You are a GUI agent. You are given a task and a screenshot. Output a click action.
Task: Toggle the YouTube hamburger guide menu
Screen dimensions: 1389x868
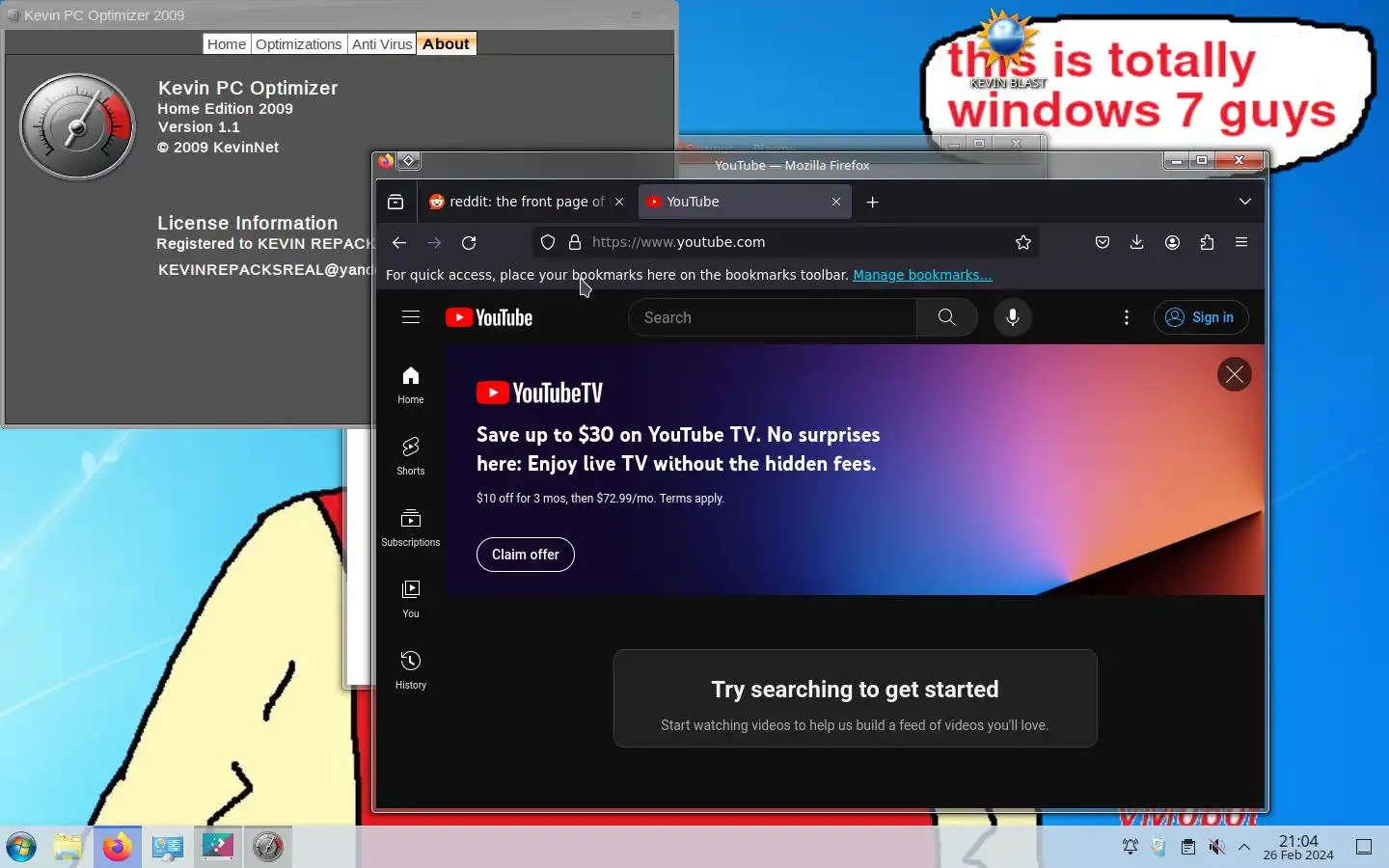(x=411, y=317)
